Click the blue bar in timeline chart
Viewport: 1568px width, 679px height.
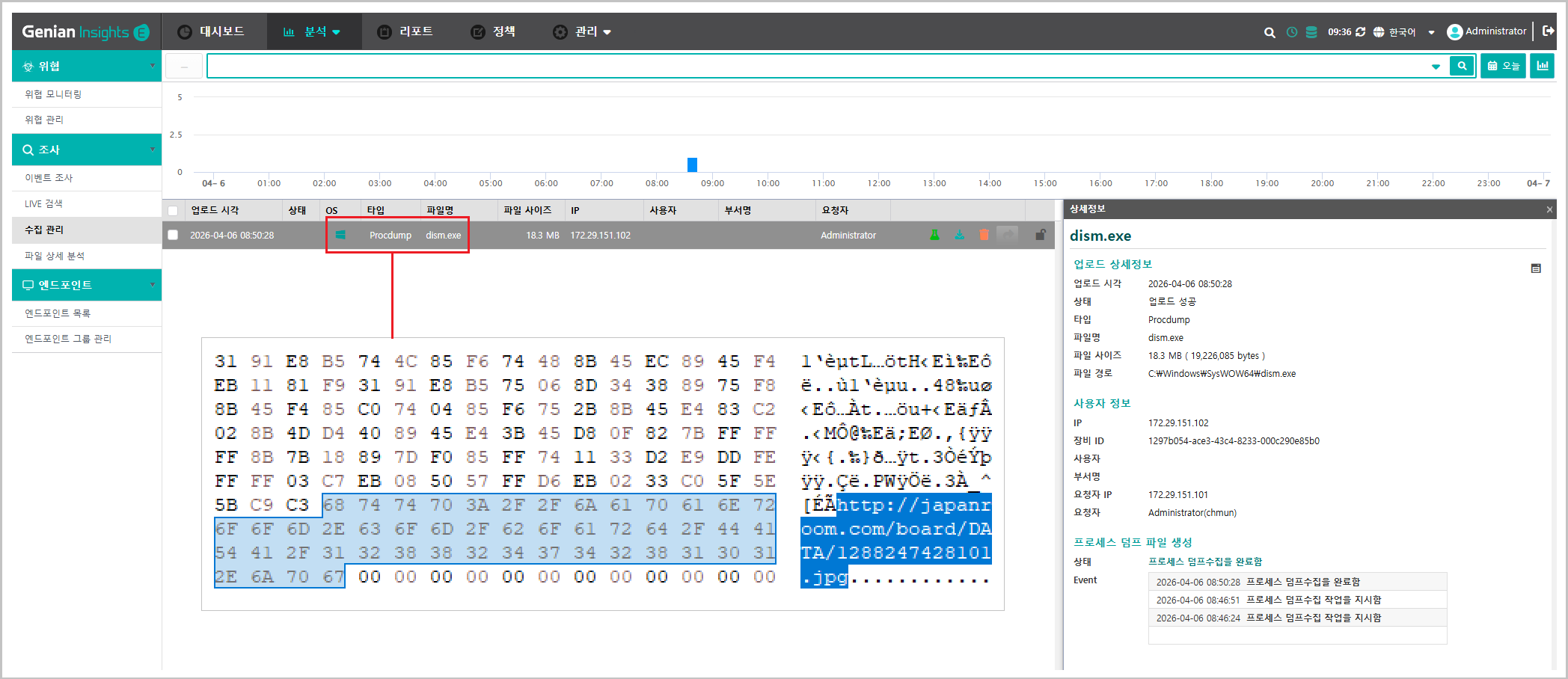pyautogui.click(x=692, y=165)
